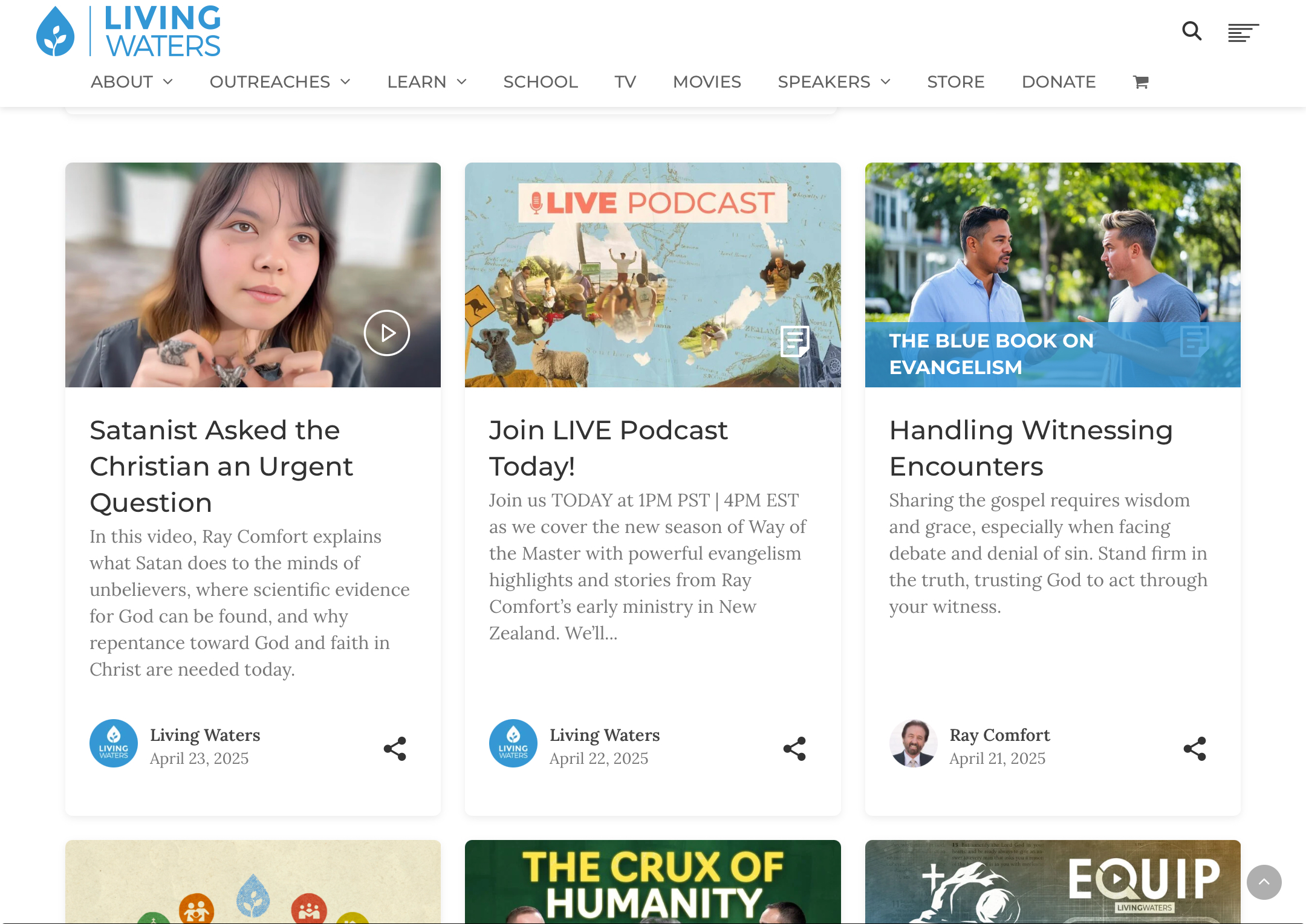Click Living Waters author name dated April 22
This screenshot has width=1306, height=924.
coord(605,735)
